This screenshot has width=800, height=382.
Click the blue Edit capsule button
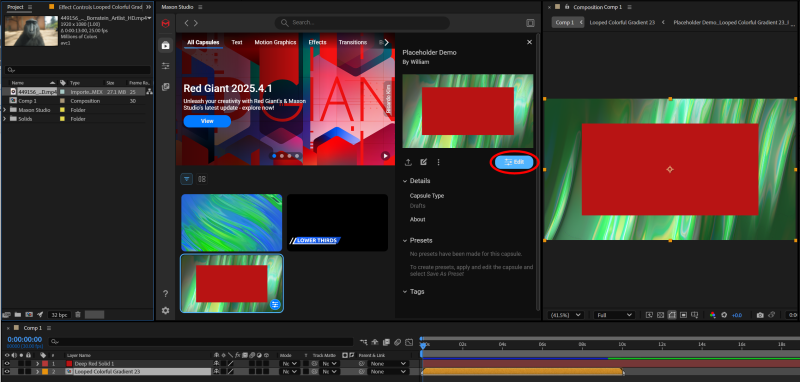pyautogui.click(x=514, y=162)
